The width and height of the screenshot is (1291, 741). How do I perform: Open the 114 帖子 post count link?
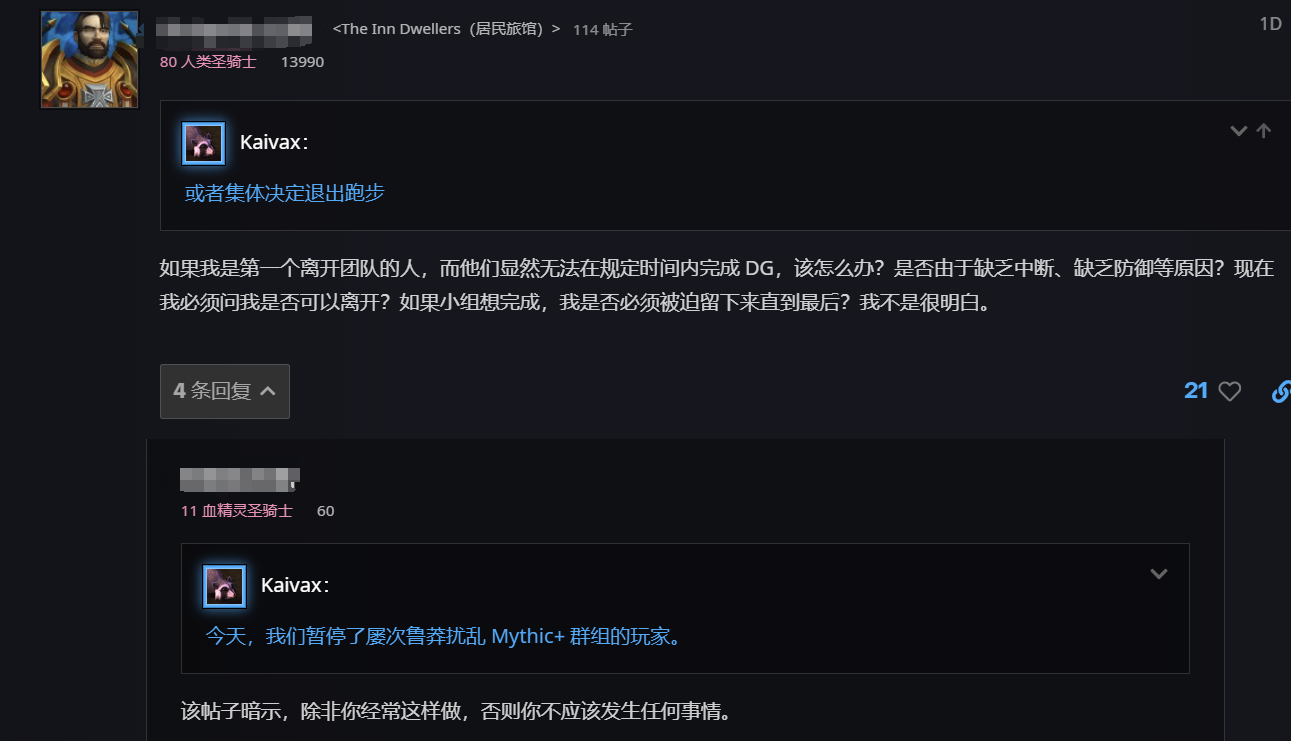[603, 30]
